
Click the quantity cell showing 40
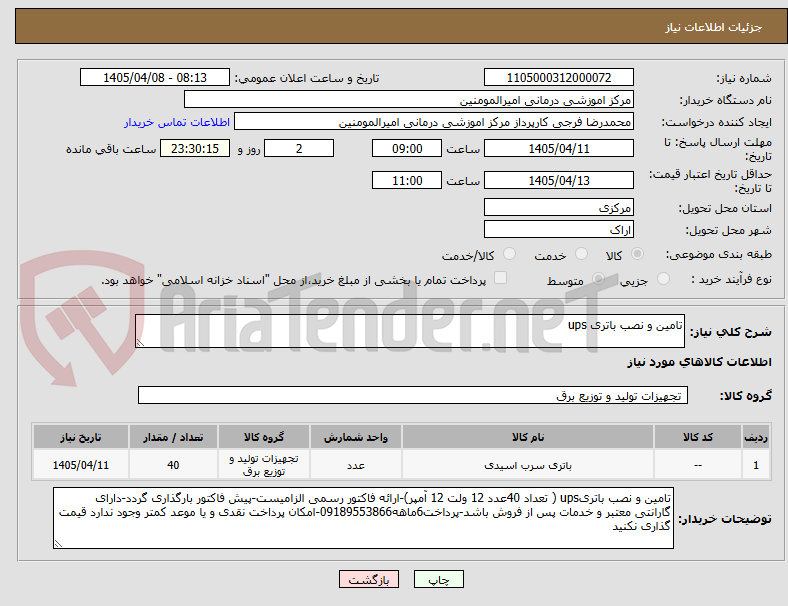point(173,465)
